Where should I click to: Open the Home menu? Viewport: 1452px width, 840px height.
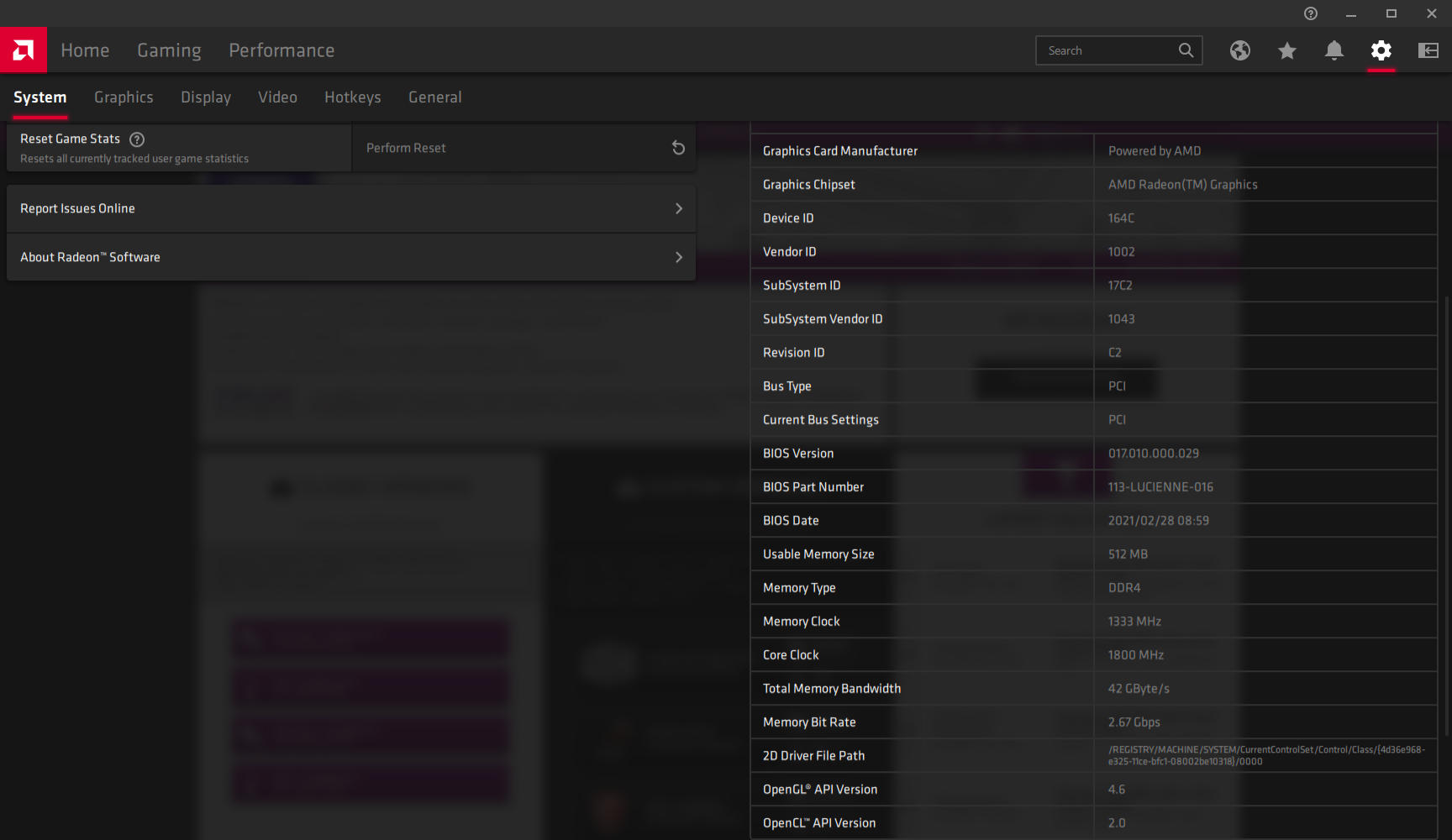[85, 50]
